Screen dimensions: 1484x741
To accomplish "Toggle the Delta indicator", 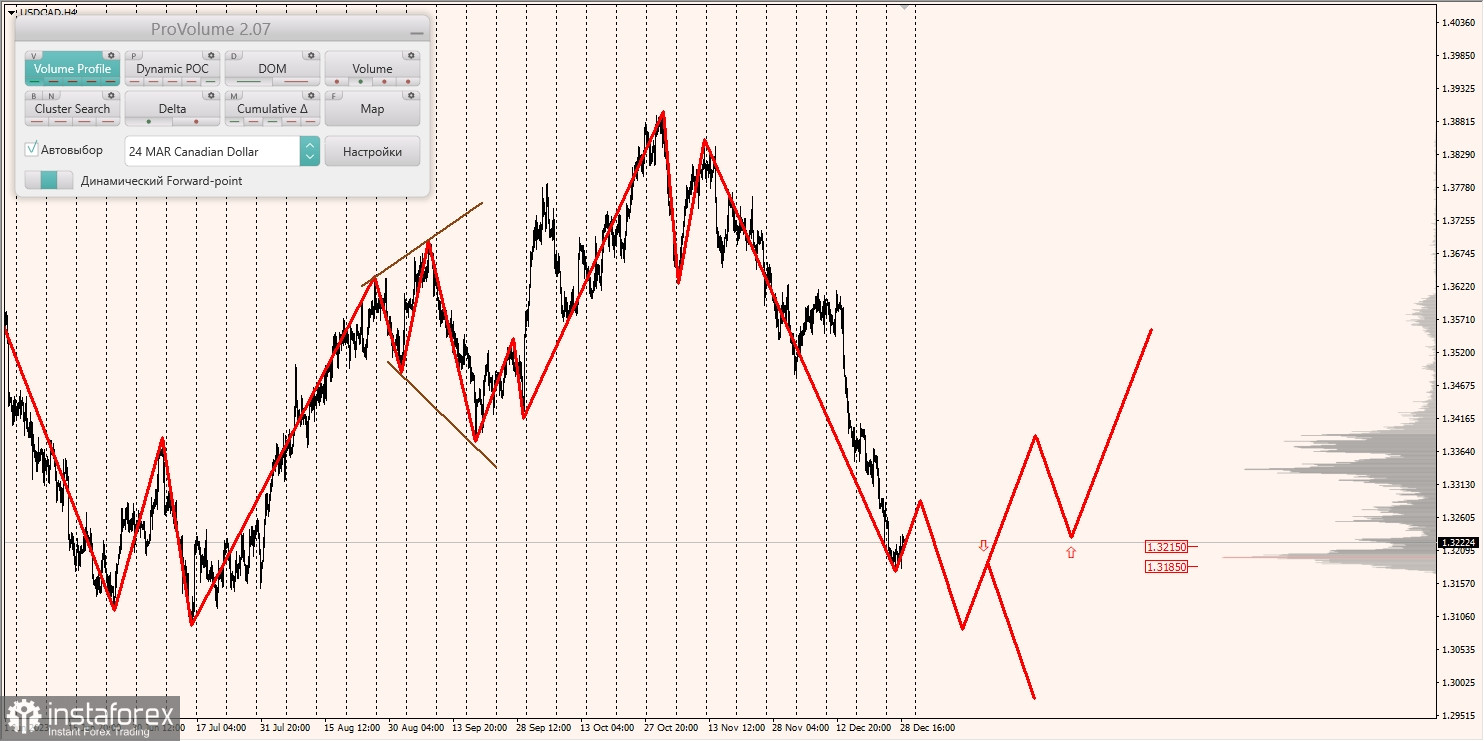I will tap(172, 108).
